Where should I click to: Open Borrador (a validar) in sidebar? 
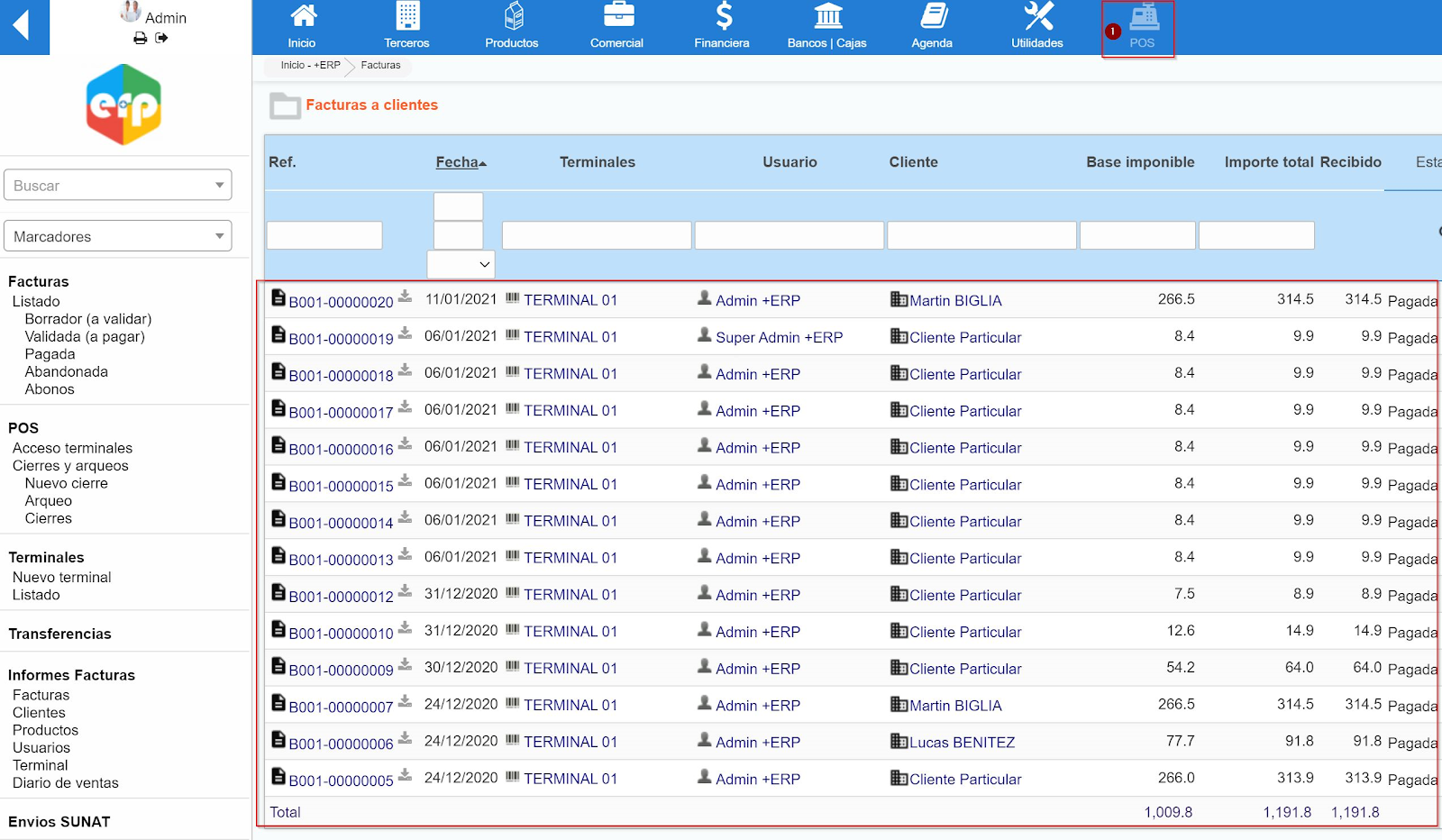point(88,319)
